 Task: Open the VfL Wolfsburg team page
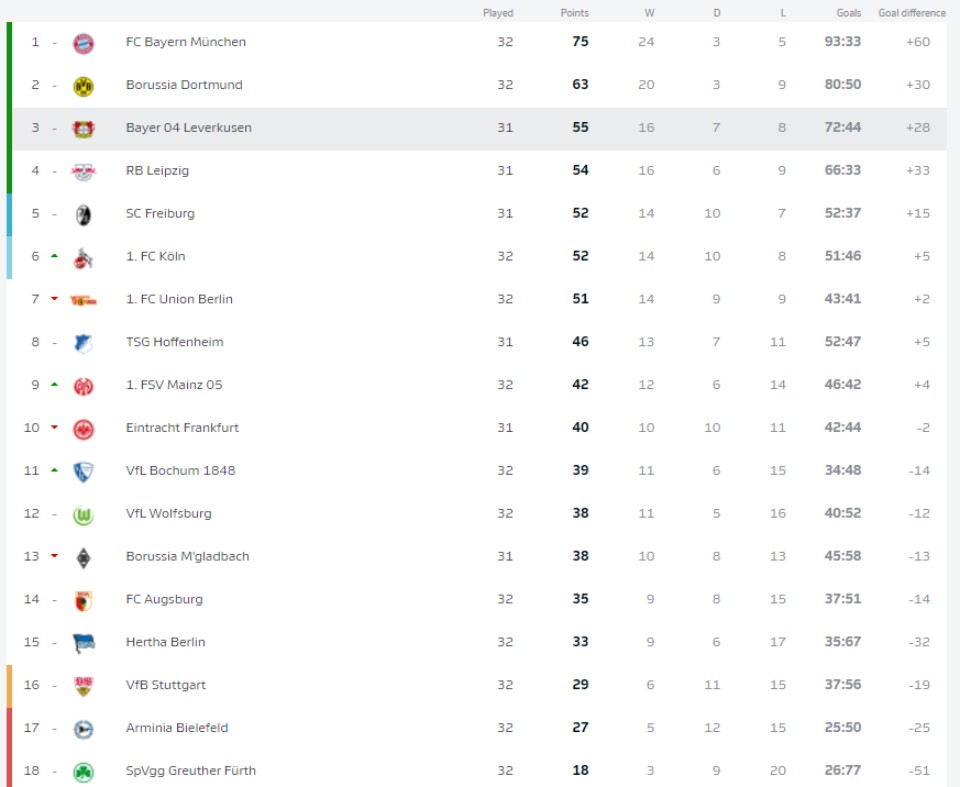click(x=170, y=513)
